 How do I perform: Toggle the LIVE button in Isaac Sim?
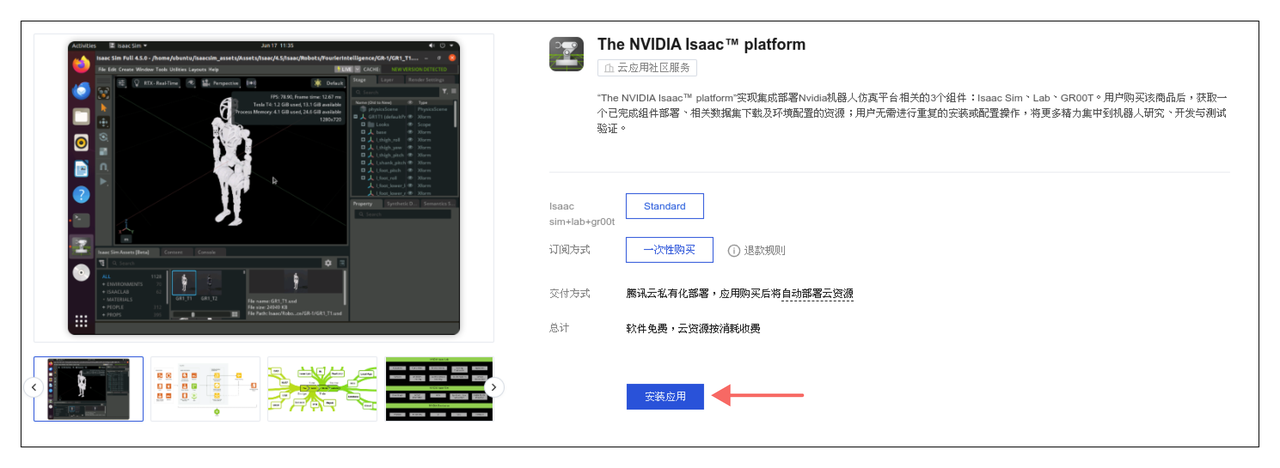[343, 69]
